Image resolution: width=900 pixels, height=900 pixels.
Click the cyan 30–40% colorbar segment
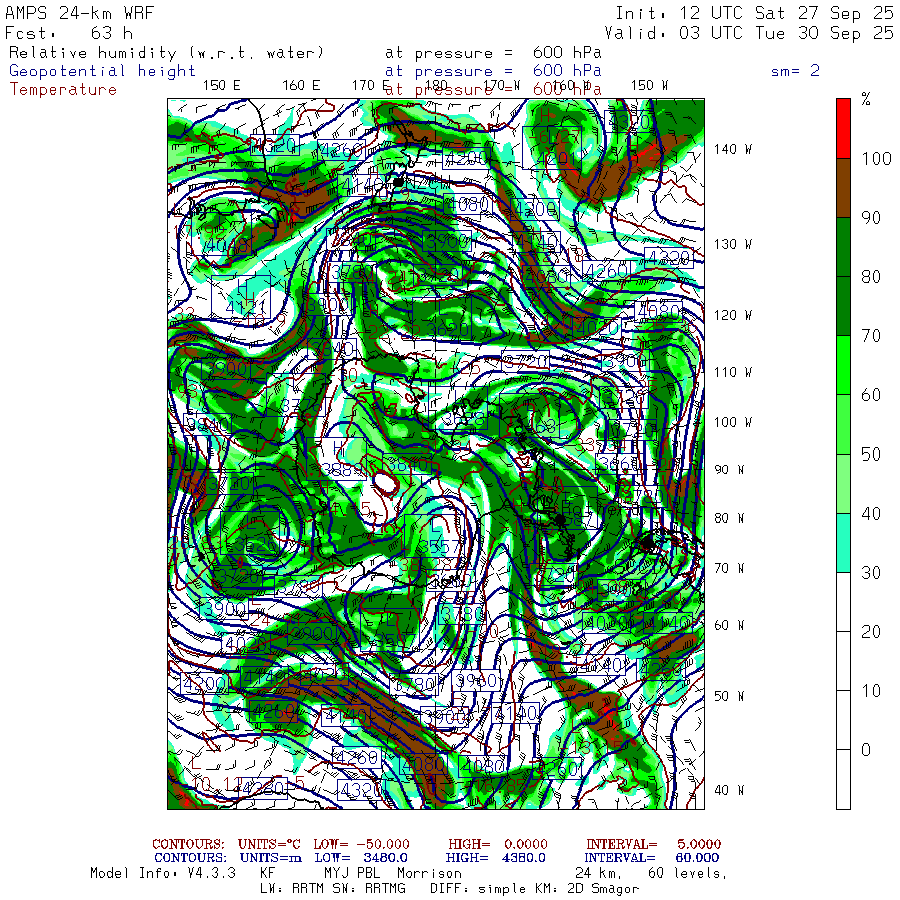843,542
